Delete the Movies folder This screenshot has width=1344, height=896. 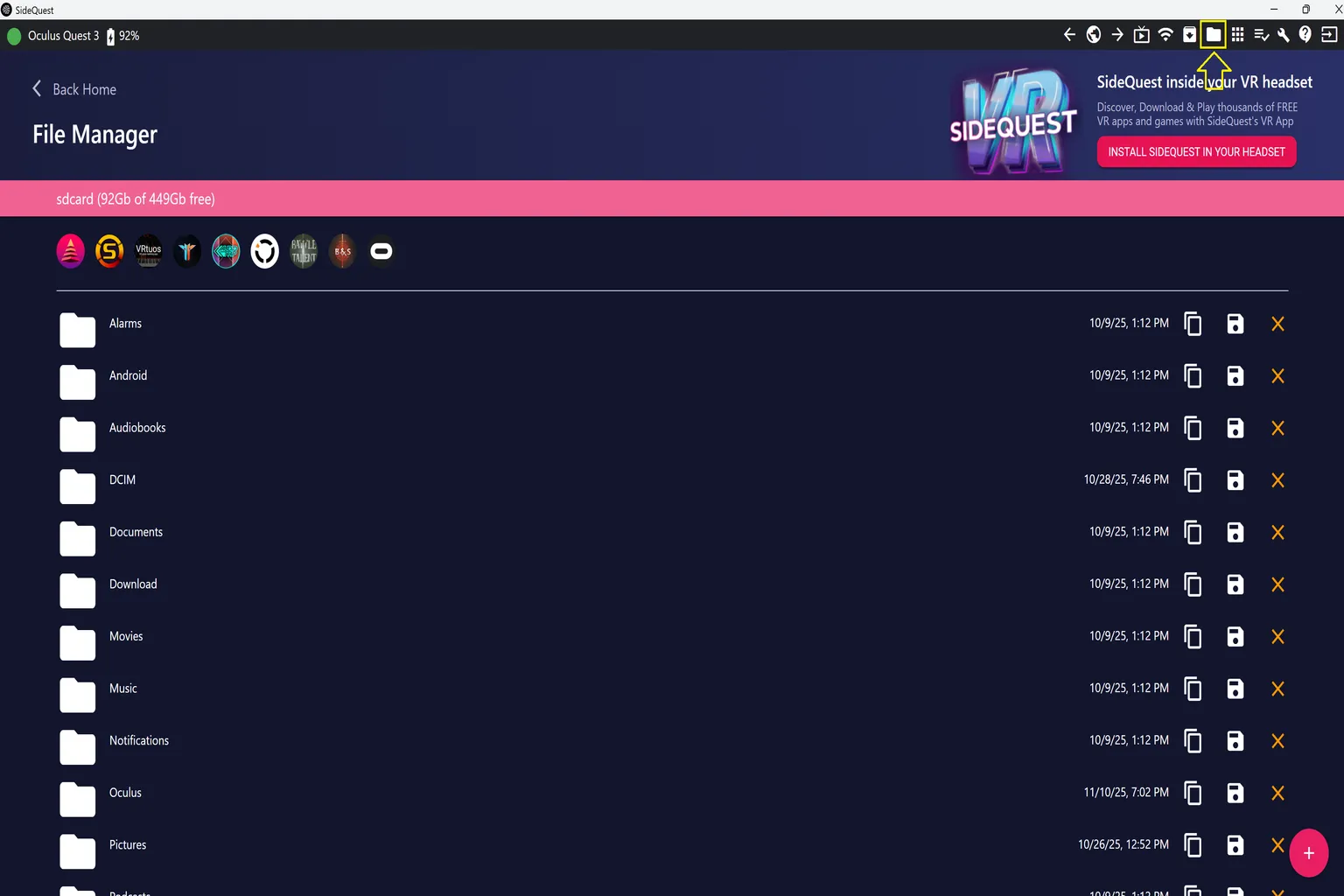coord(1277,637)
